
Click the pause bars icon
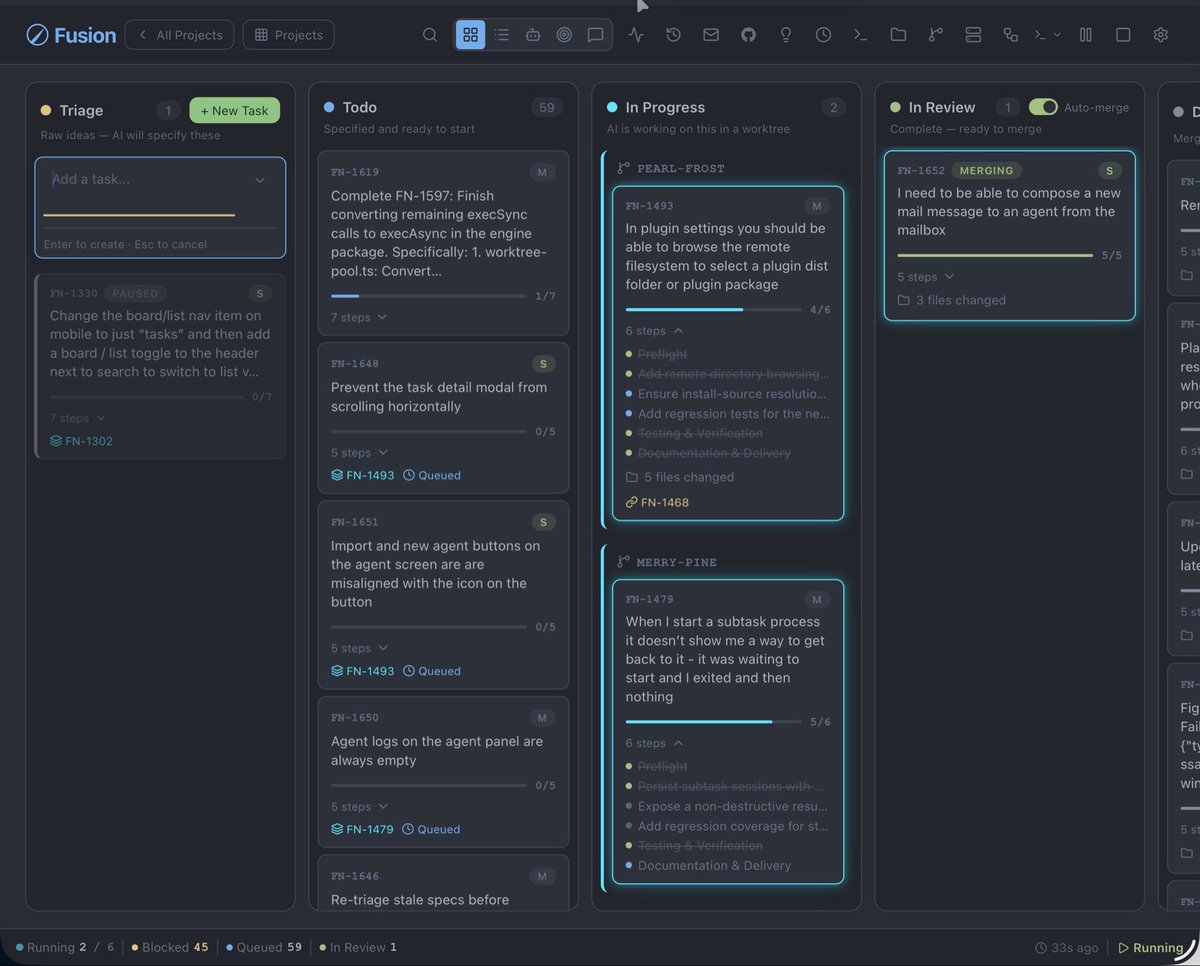click(1086, 35)
